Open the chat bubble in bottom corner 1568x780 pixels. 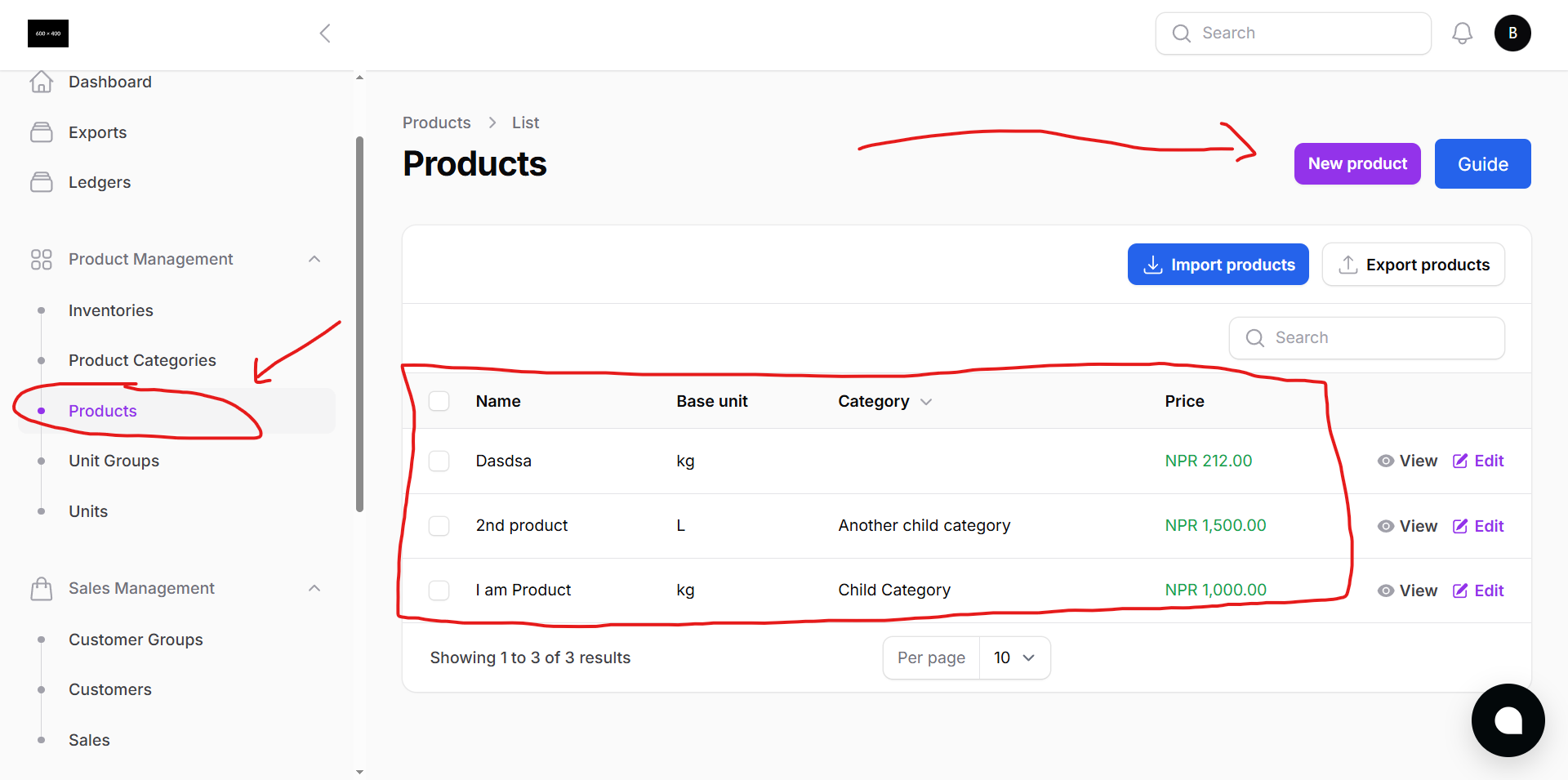[x=1508, y=720]
